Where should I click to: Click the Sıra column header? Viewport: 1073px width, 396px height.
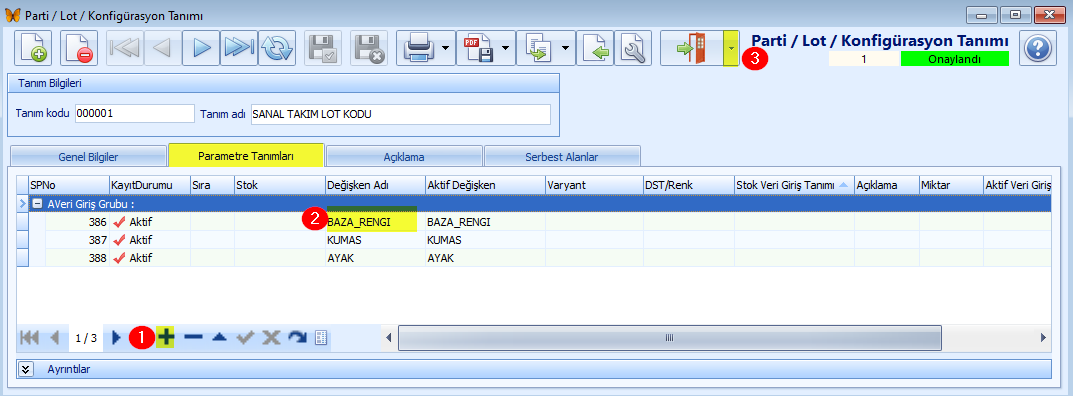[x=212, y=185]
